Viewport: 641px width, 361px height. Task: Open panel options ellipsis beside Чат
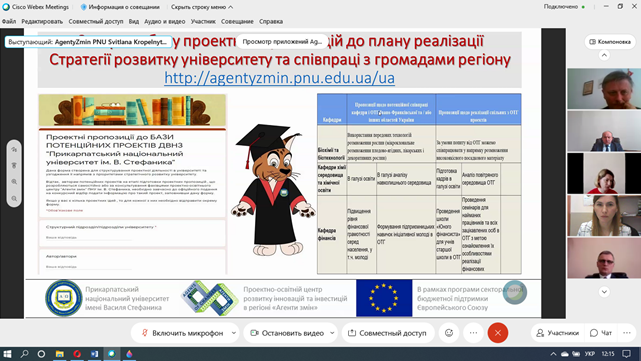point(627,333)
